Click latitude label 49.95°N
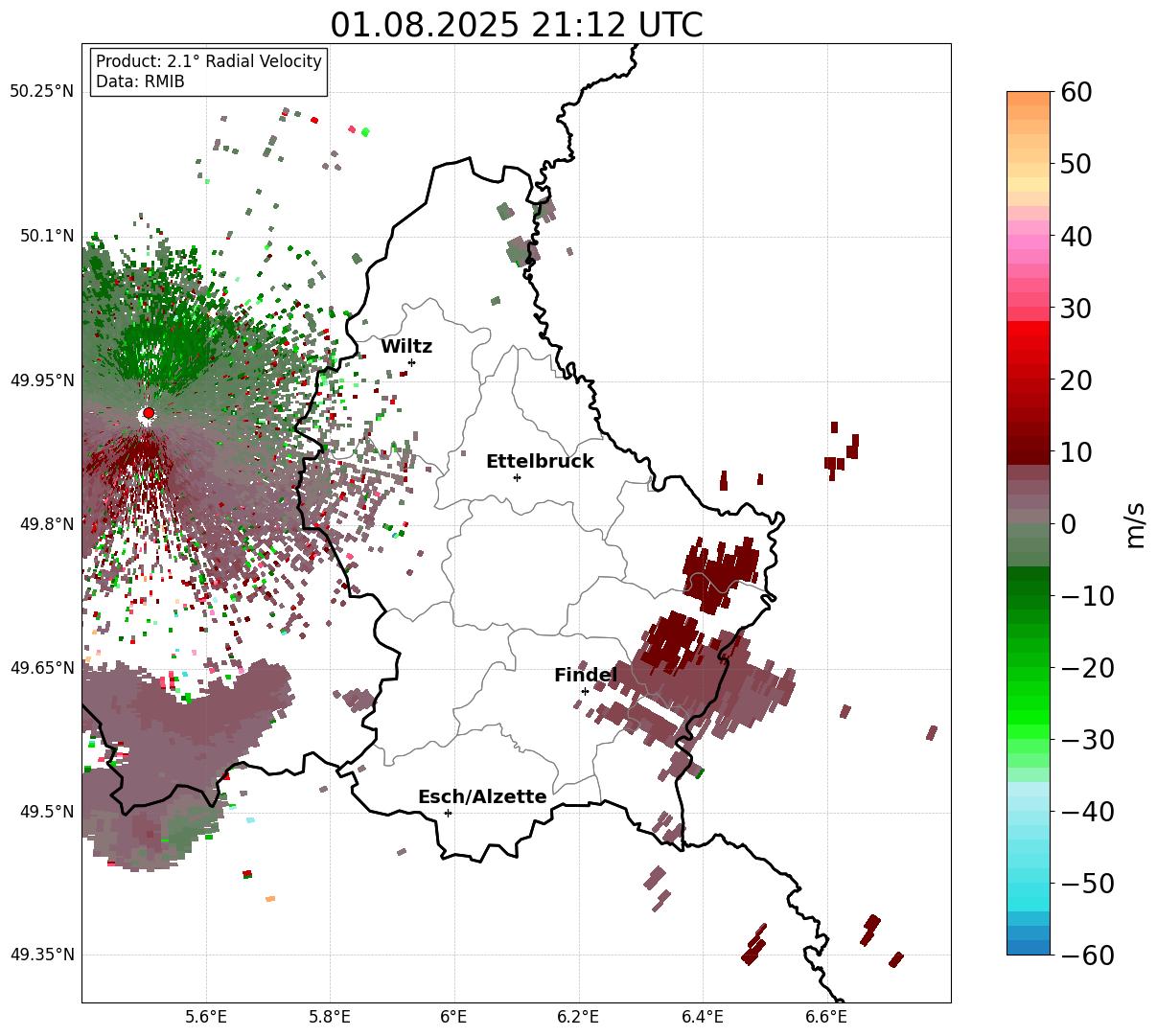The height and width of the screenshot is (1036, 1157). click(x=41, y=380)
